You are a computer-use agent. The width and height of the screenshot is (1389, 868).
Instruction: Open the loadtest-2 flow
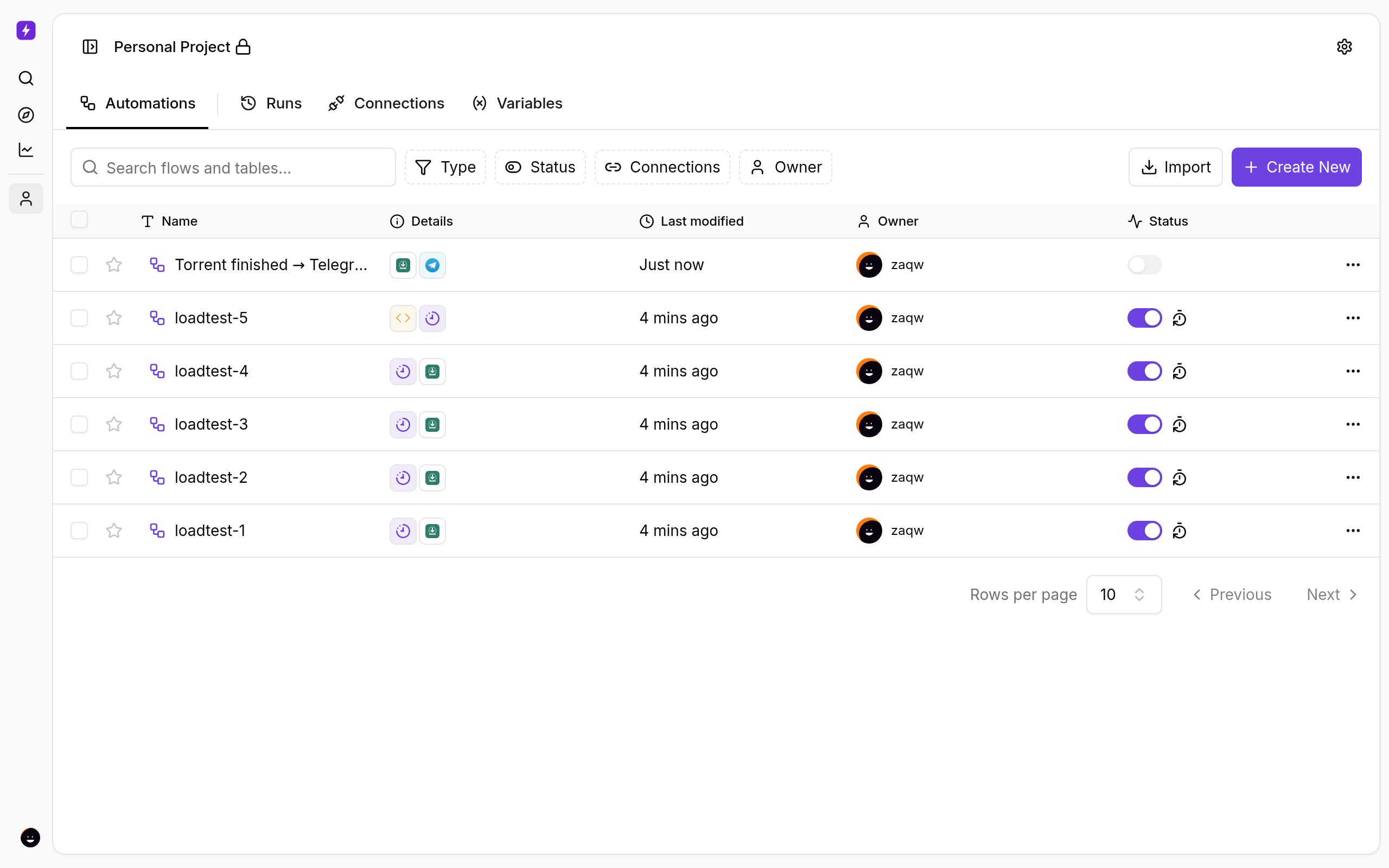coord(211,477)
